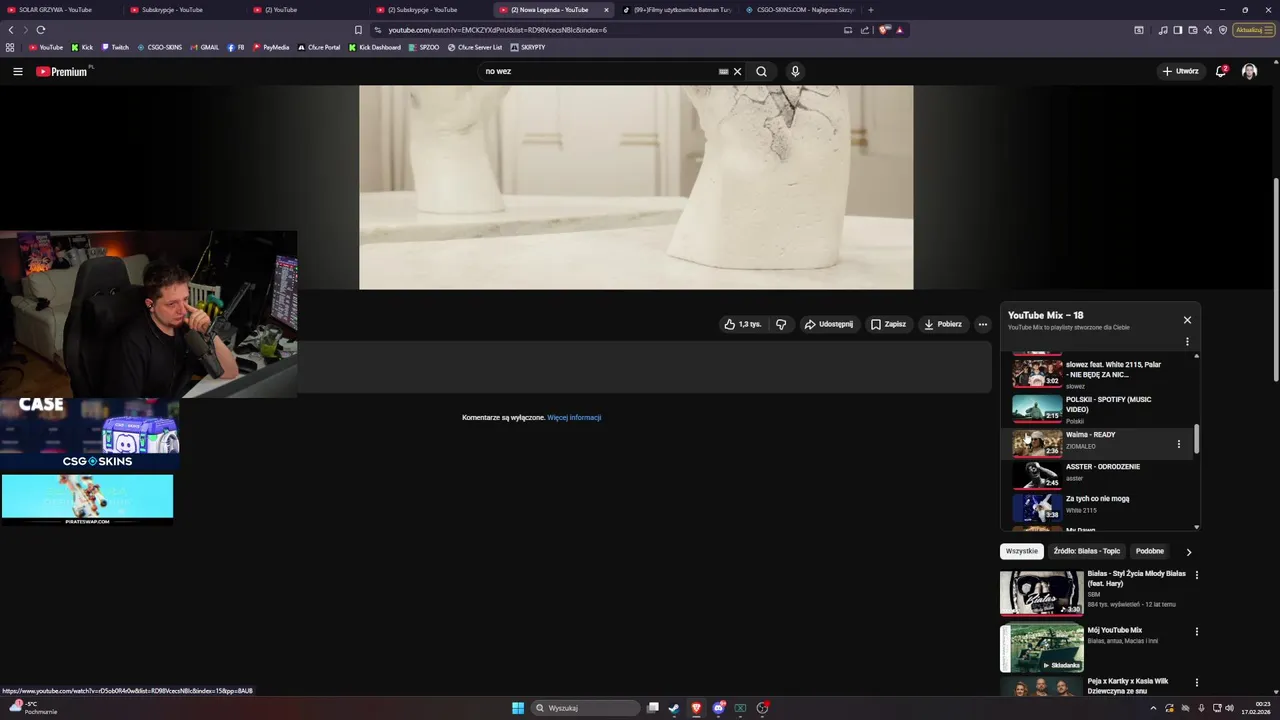
Task: Select Wszystkie filter chip
Action: (1022, 551)
